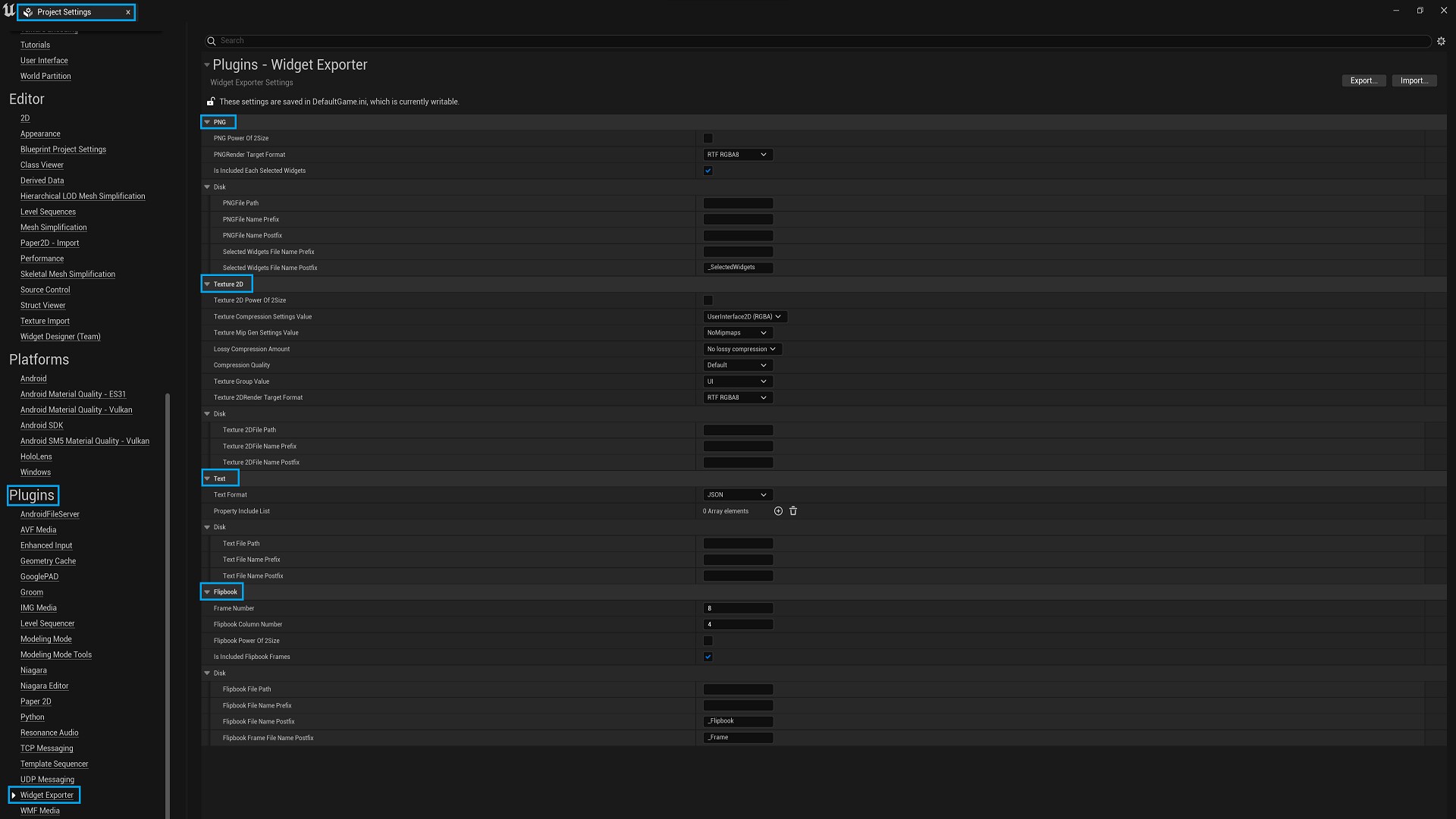The height and width of the screenshot is (819, 1456).
Task: Expand Widget Exporter in the sidebar
Action: coord(13,795)
